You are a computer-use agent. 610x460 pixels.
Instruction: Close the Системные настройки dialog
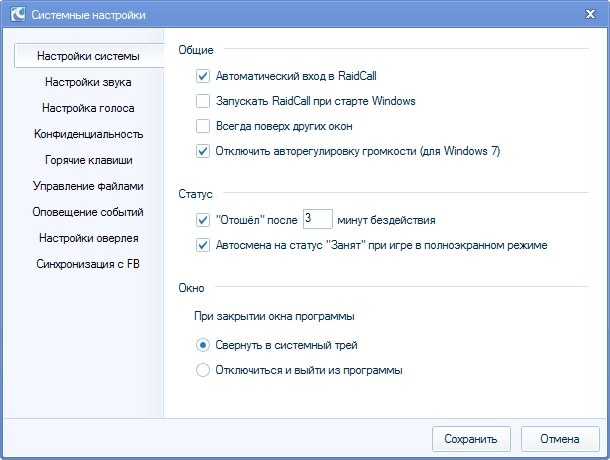pos(590,14)
